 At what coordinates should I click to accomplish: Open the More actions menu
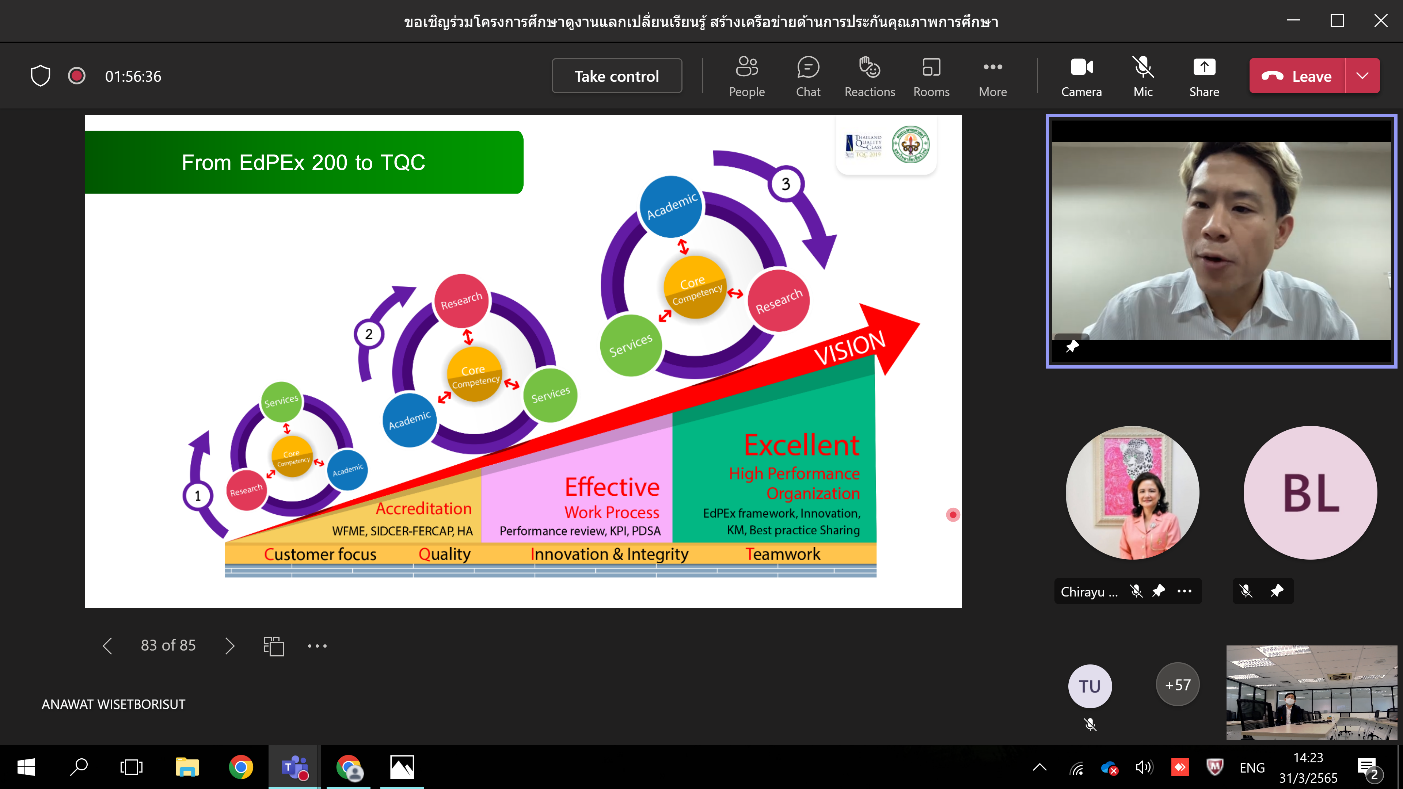point(992,76)
